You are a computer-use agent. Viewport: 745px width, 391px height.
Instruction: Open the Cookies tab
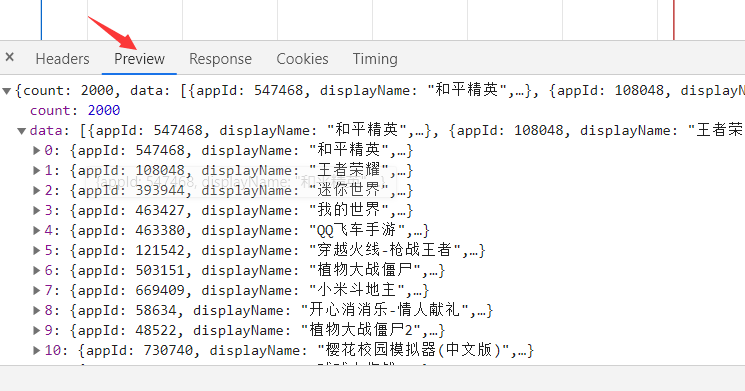[x=302, y=59]
